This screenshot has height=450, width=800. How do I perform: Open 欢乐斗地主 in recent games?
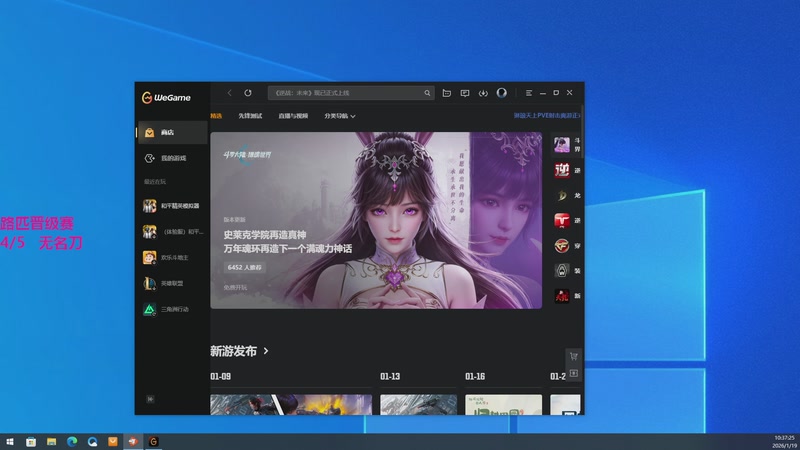[x=172, y=258]
